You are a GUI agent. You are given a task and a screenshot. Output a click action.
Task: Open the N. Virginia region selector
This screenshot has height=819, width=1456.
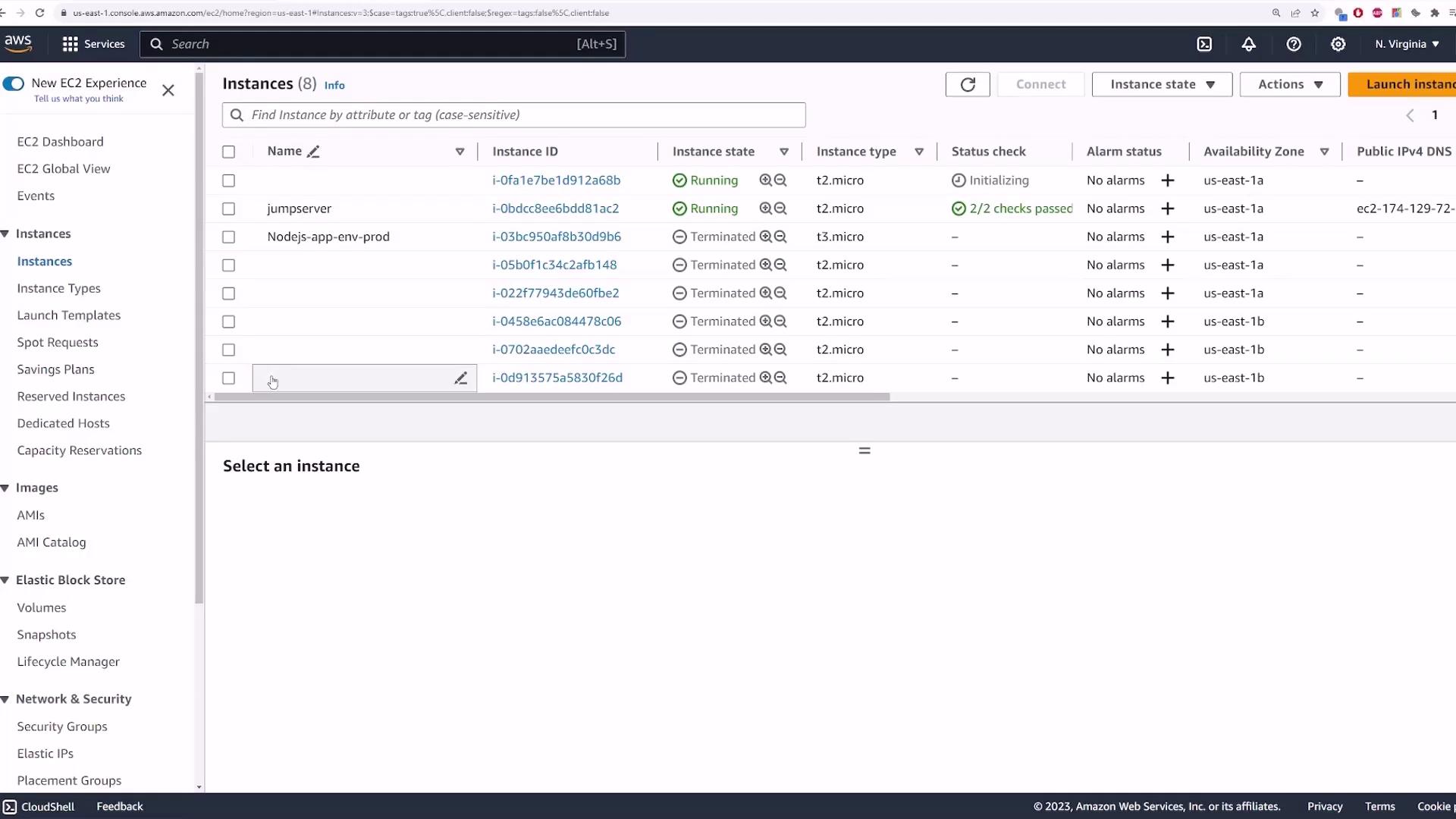pos(1407,44)
